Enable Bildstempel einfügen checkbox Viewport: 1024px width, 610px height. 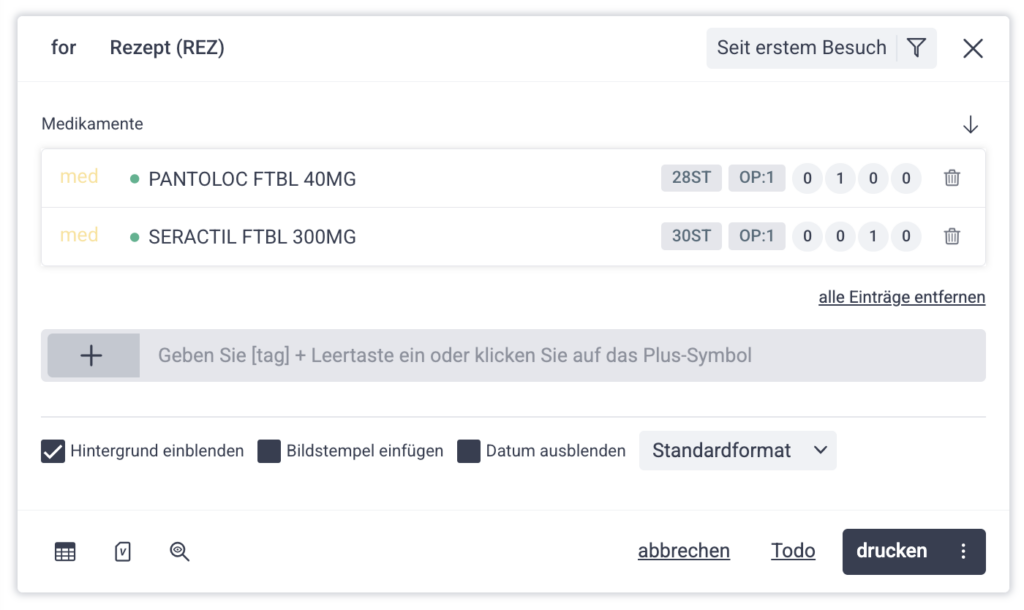269,451
